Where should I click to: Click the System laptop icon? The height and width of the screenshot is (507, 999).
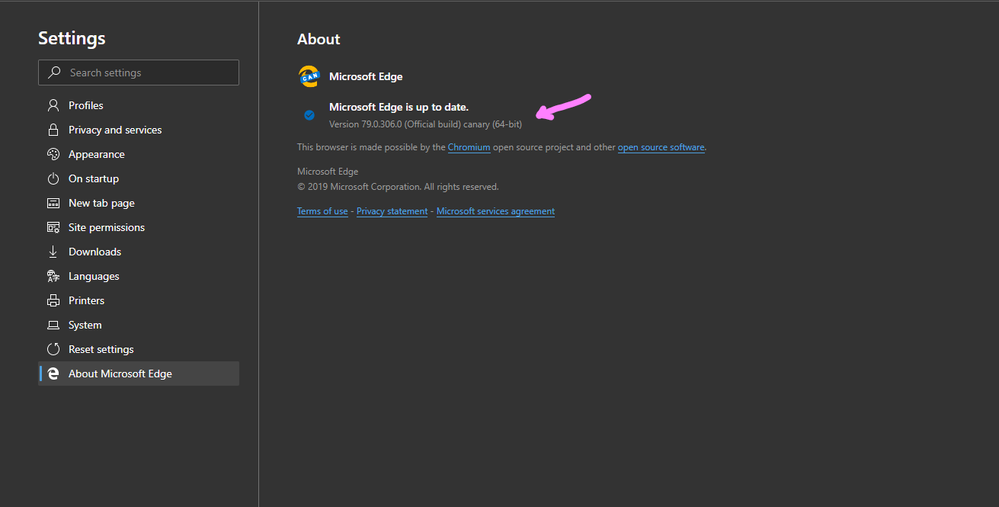coord(54,325)
